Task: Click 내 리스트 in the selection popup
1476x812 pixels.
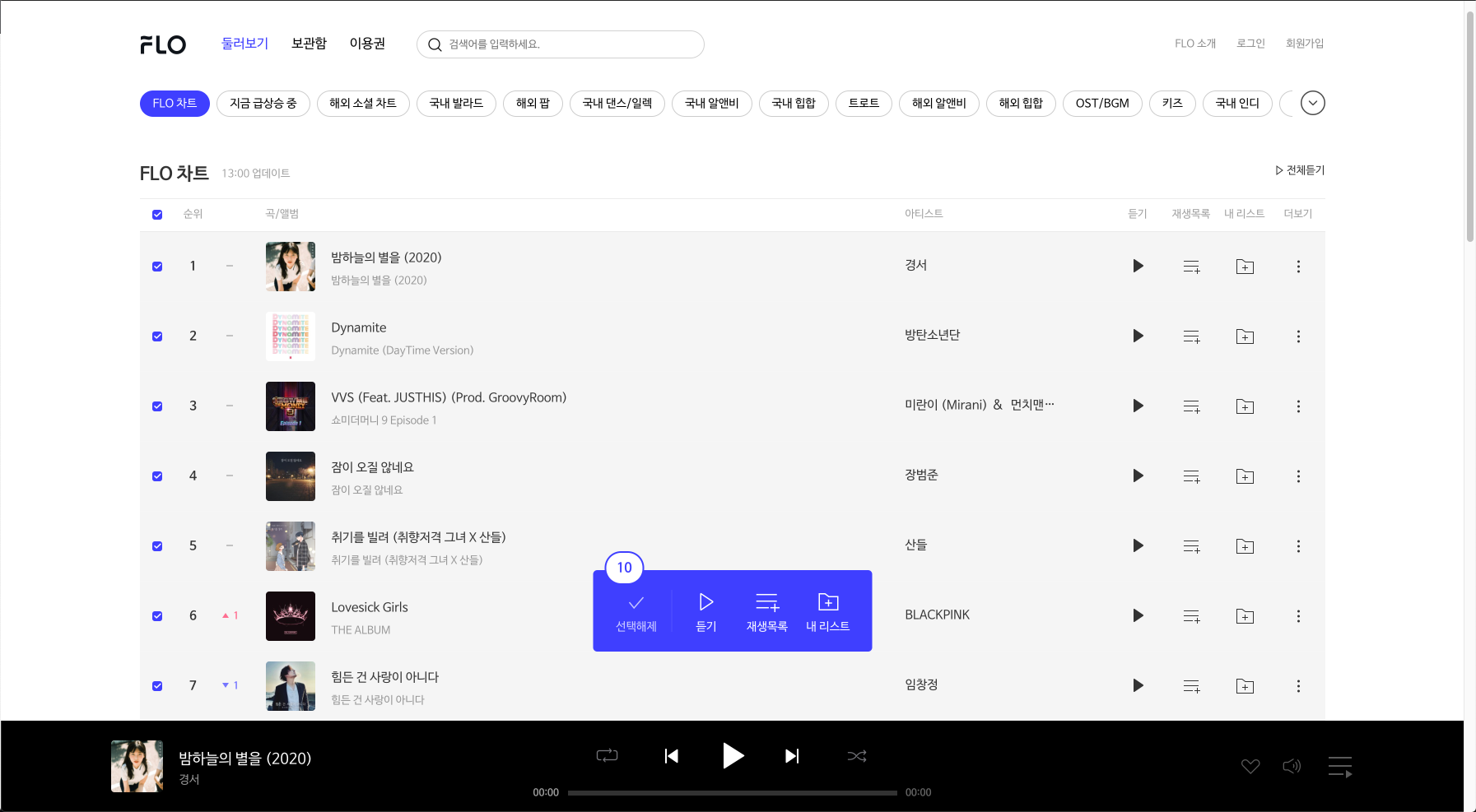Action: pyautogui.click(x=828, y=613)
